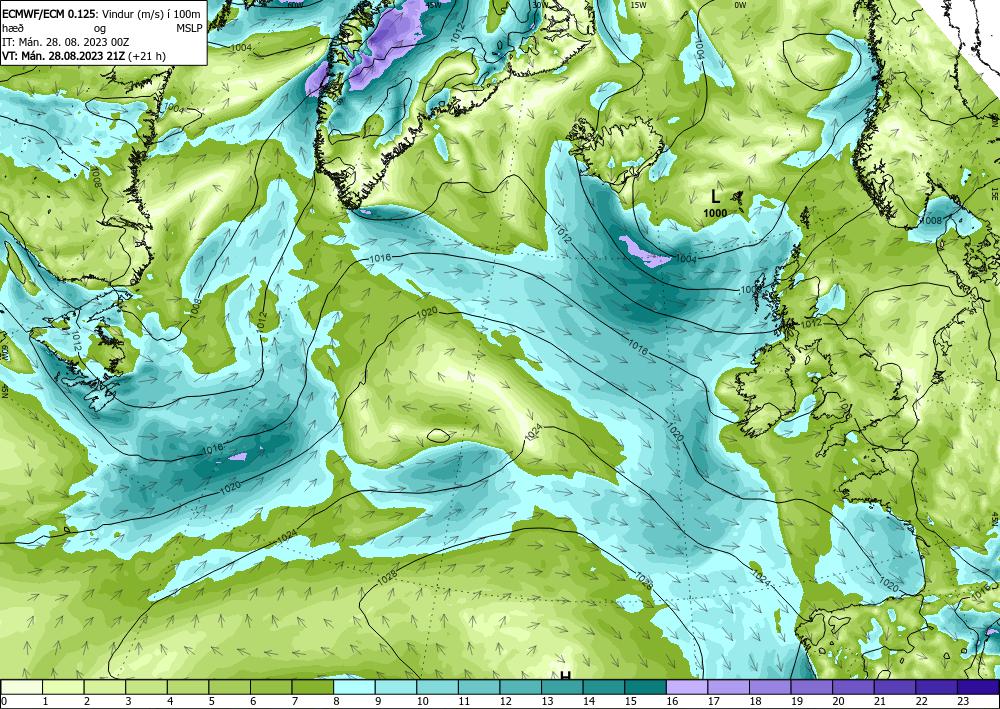Click the 7–8 m/s legend color swatch
The height and width of the screenshot is (709, 1000).
coord(313,687)
